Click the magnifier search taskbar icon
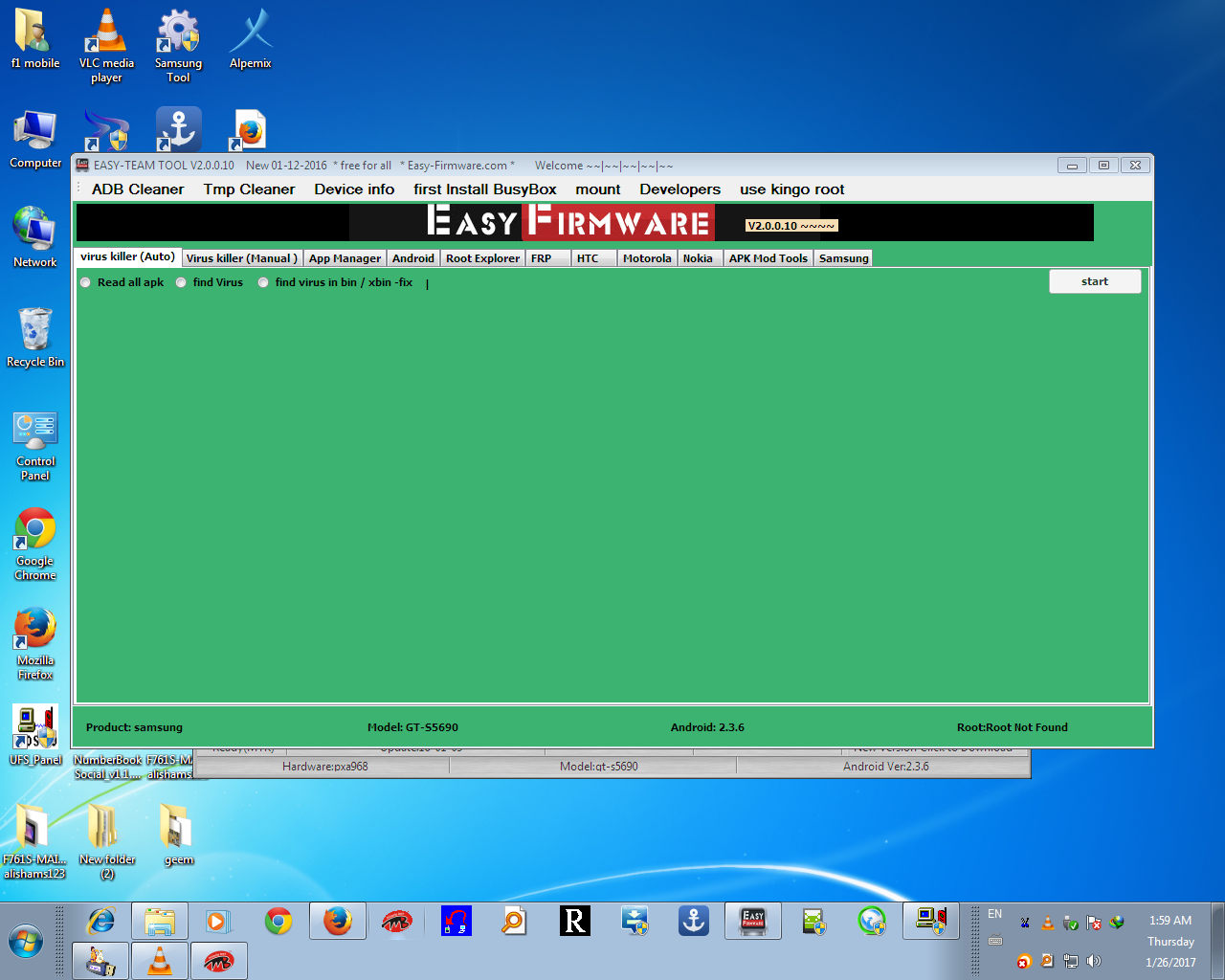Viewport: 1225px width, 980px height. pyautogui.click(x=516, y=922)
